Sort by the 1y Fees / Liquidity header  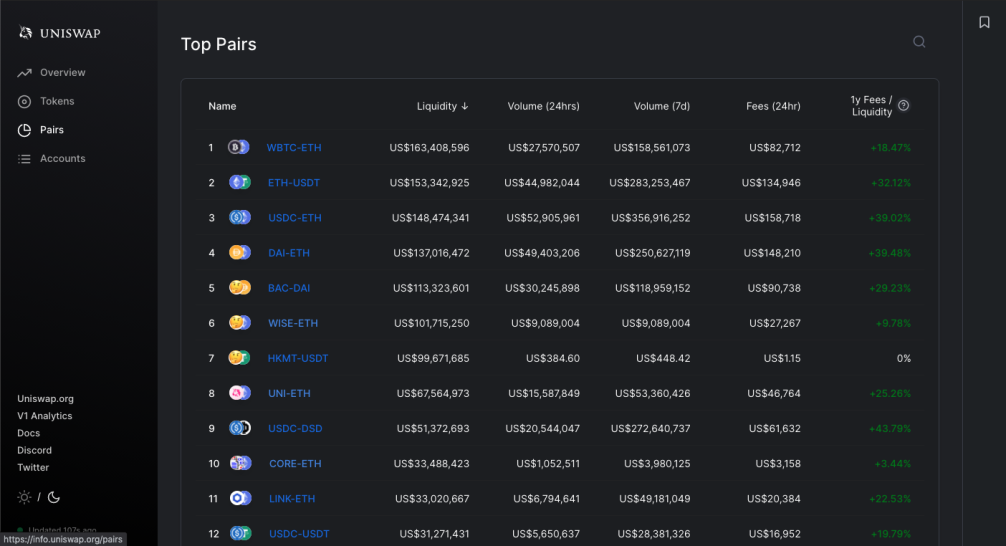(871, 106)
